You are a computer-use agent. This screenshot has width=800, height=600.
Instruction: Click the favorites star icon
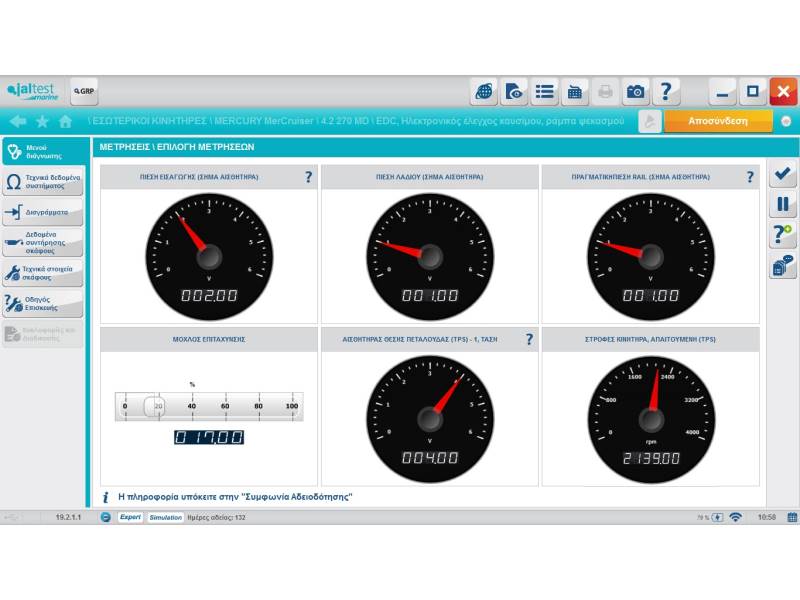tap(42, 121)
